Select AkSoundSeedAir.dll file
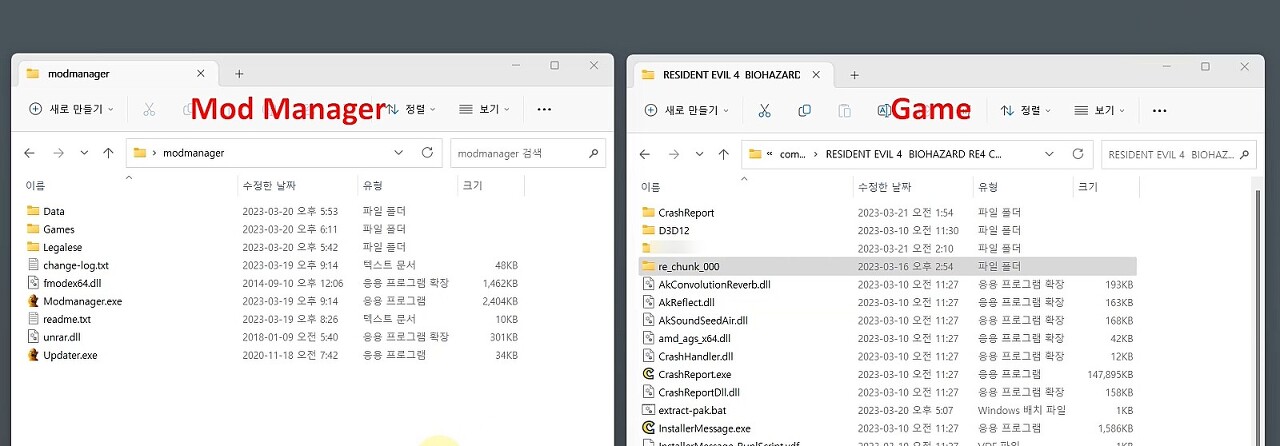 (888, 320)
